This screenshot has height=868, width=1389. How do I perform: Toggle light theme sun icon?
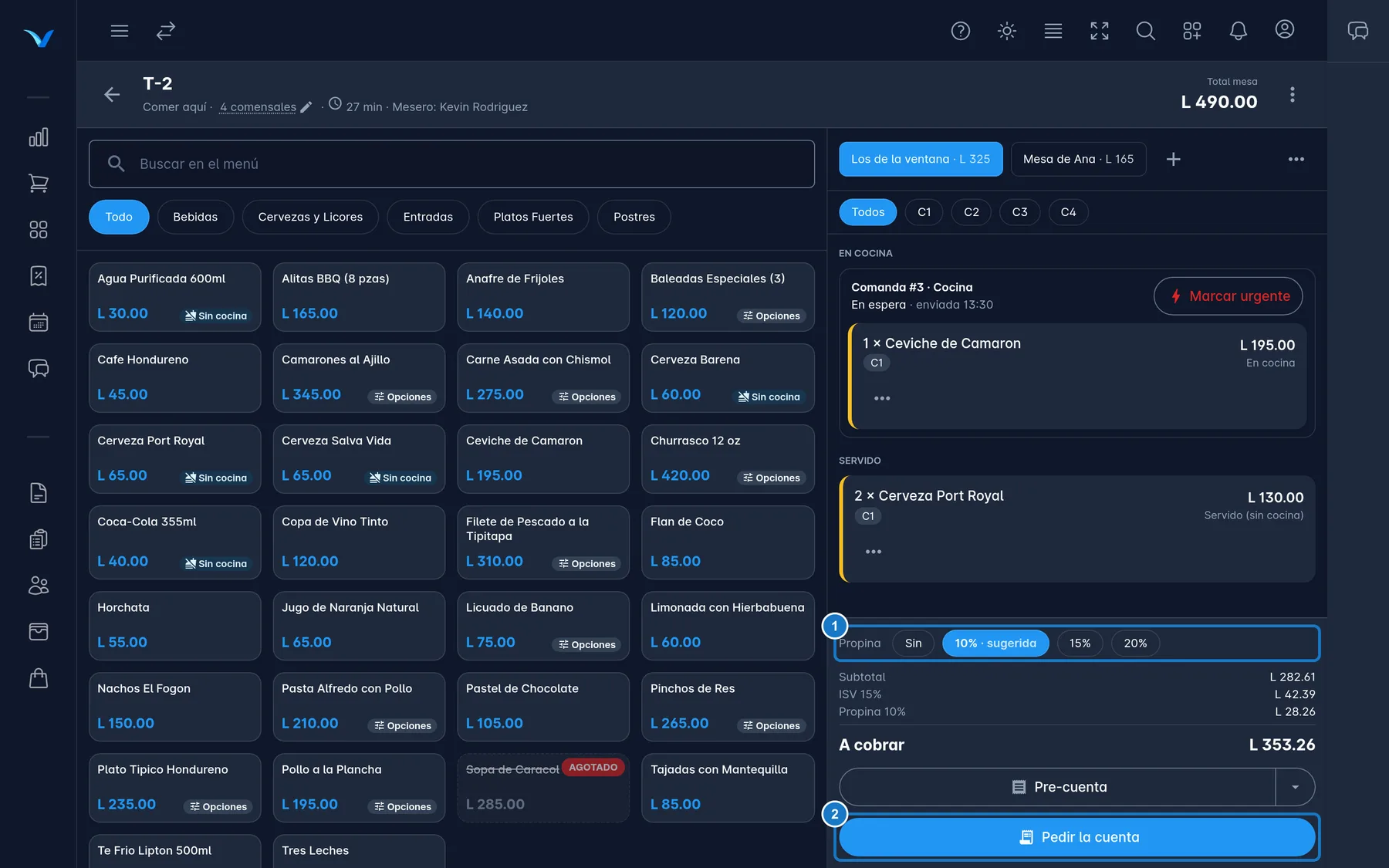[1007, 31]
